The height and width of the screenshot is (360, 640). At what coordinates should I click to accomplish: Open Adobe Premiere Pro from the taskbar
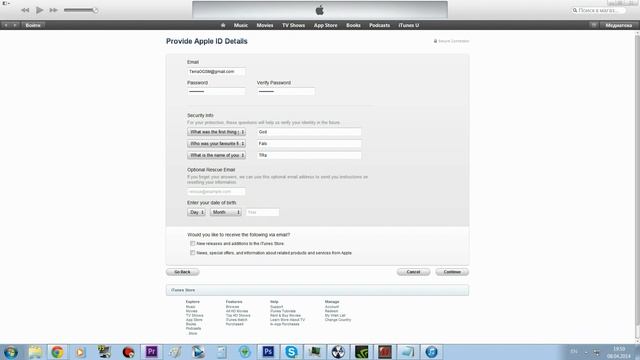click(151, 352)
